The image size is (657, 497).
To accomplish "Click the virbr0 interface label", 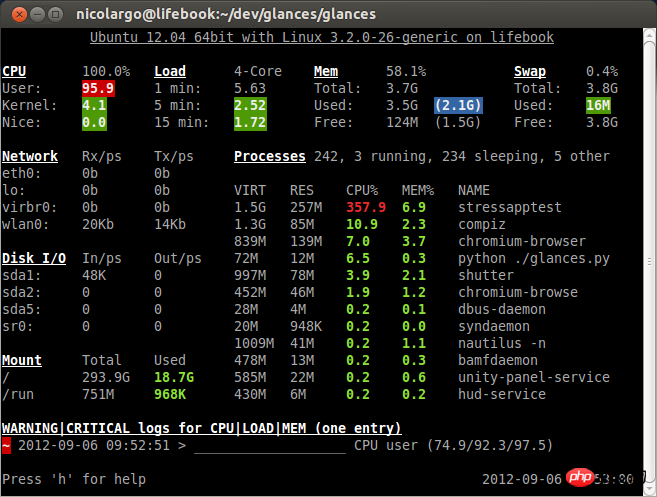I will click(x=30, y=207).
